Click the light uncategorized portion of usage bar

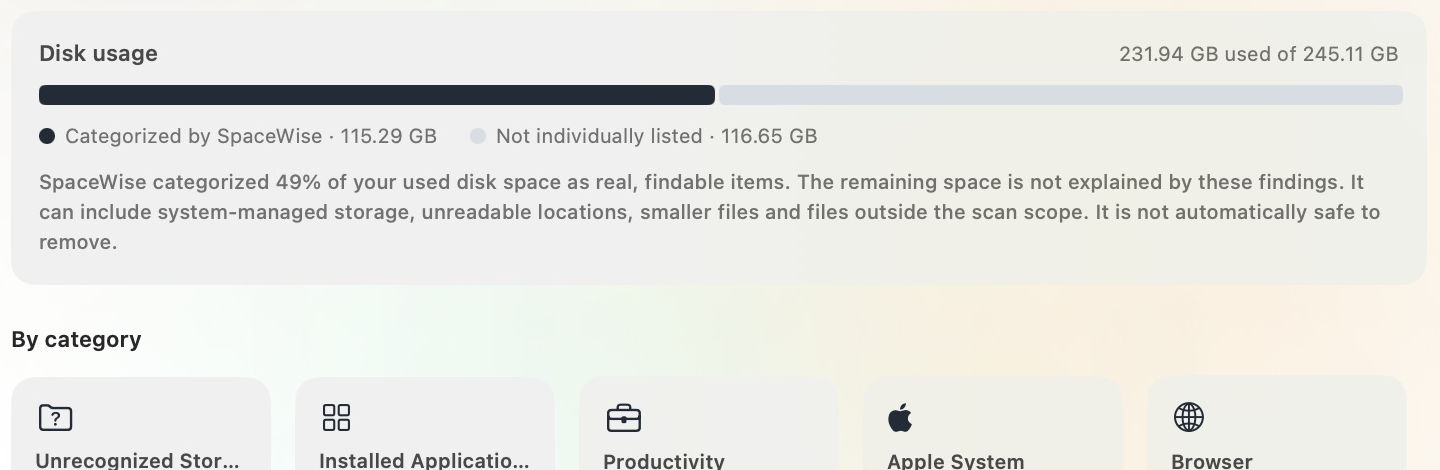[x=1061, y=95]
